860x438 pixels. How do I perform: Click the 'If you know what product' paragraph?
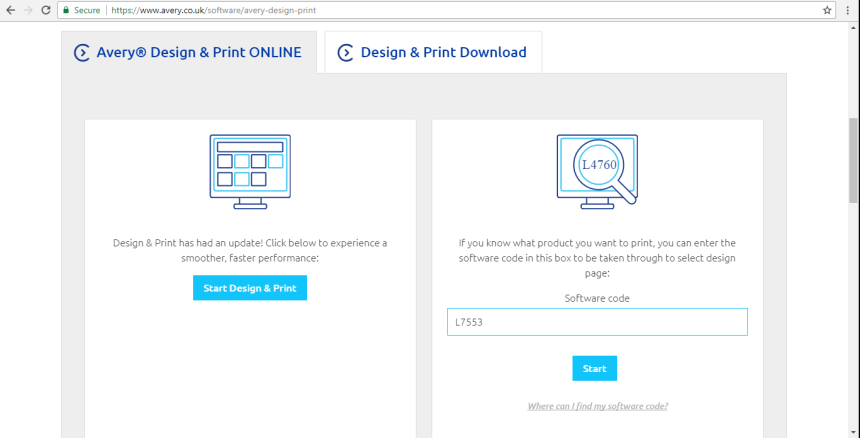(597, 258)
